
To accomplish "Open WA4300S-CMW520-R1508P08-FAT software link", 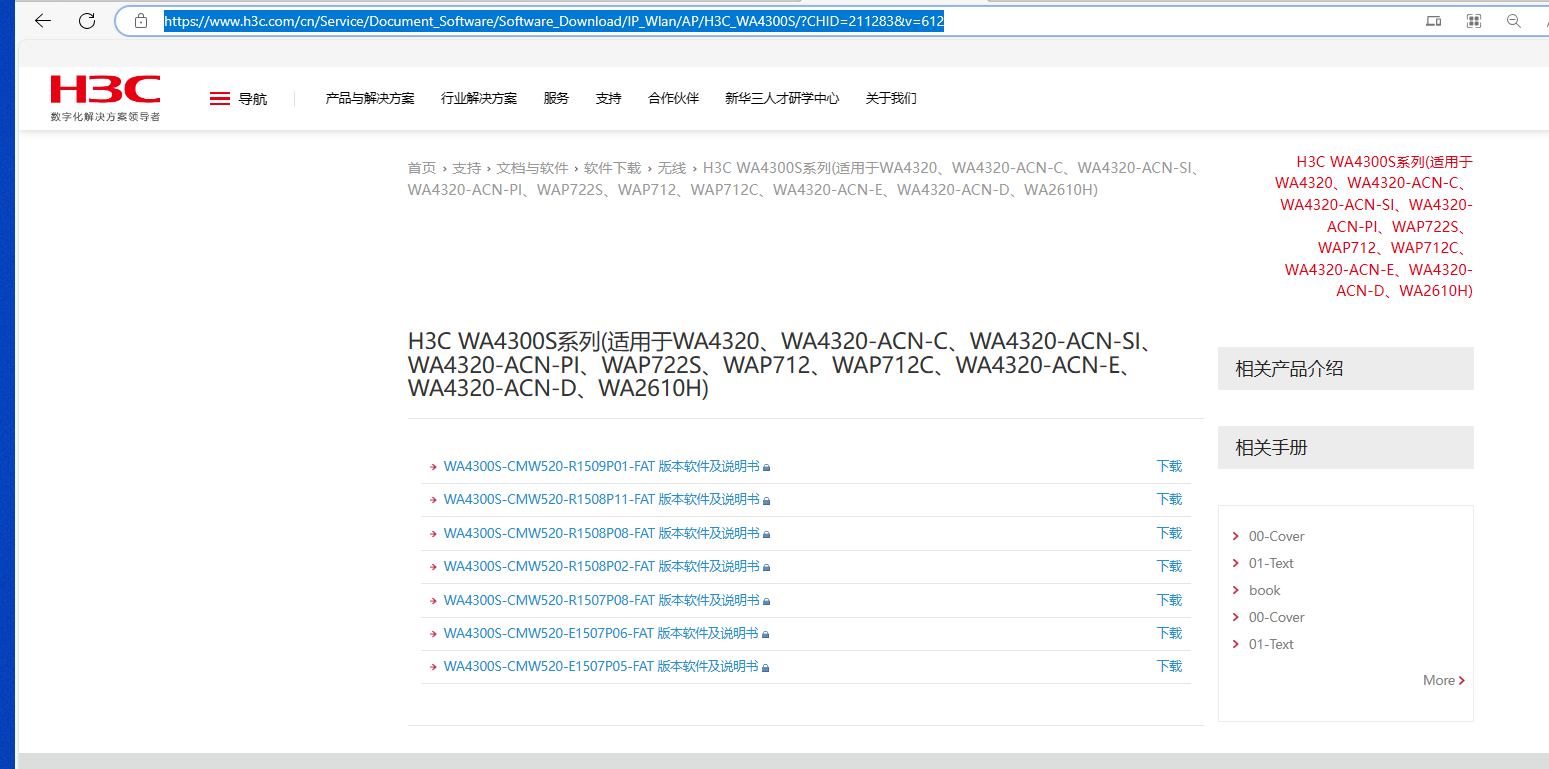I will click(601, 533).
